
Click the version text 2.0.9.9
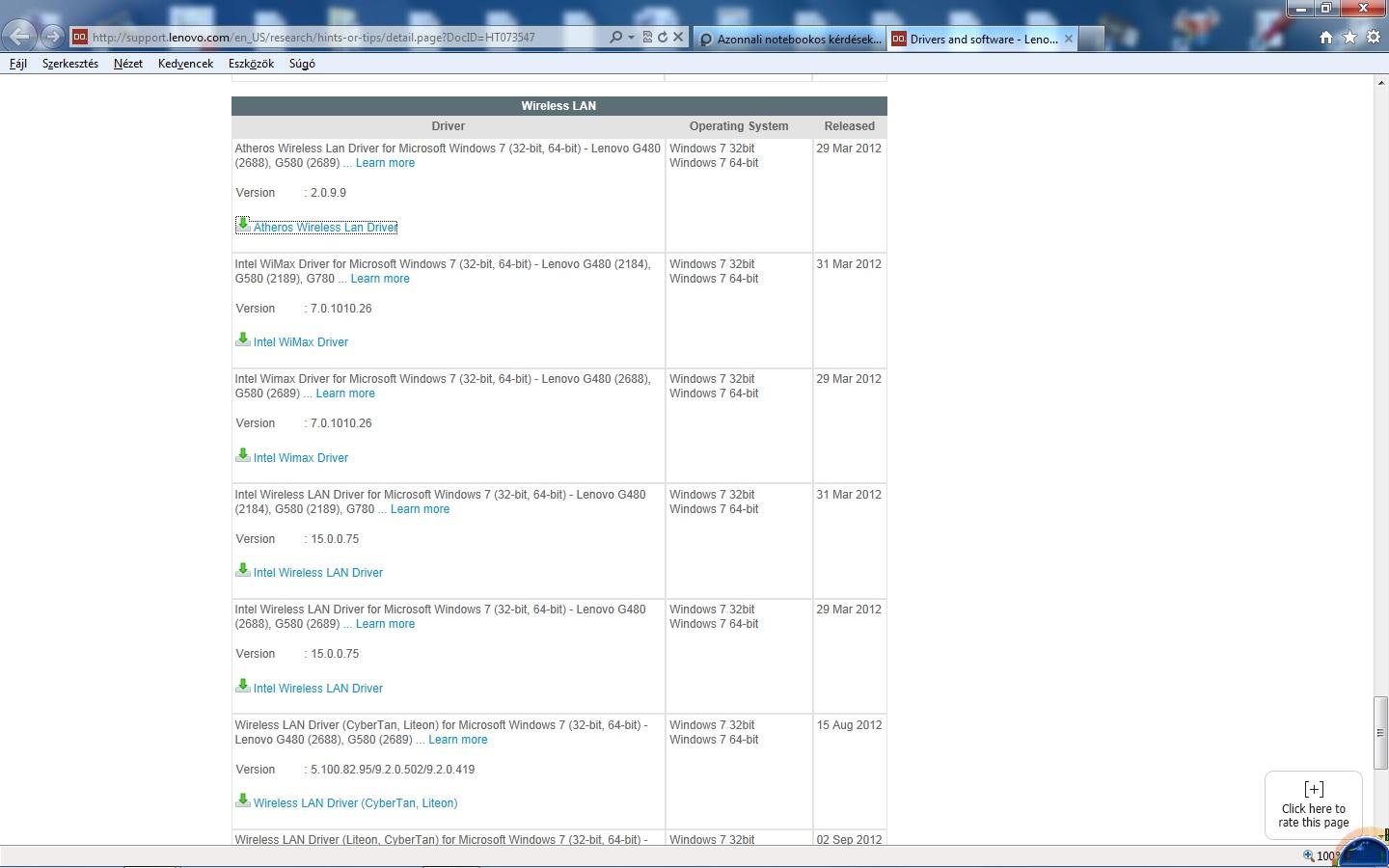pyautogui.click(x=328, y=193)
